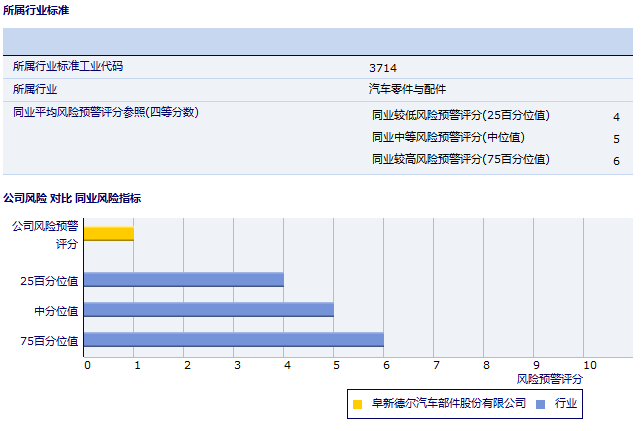Viewport: 642px width, 431px height.
Task: Click the 中分位值 blue bar
Action: 208,310
